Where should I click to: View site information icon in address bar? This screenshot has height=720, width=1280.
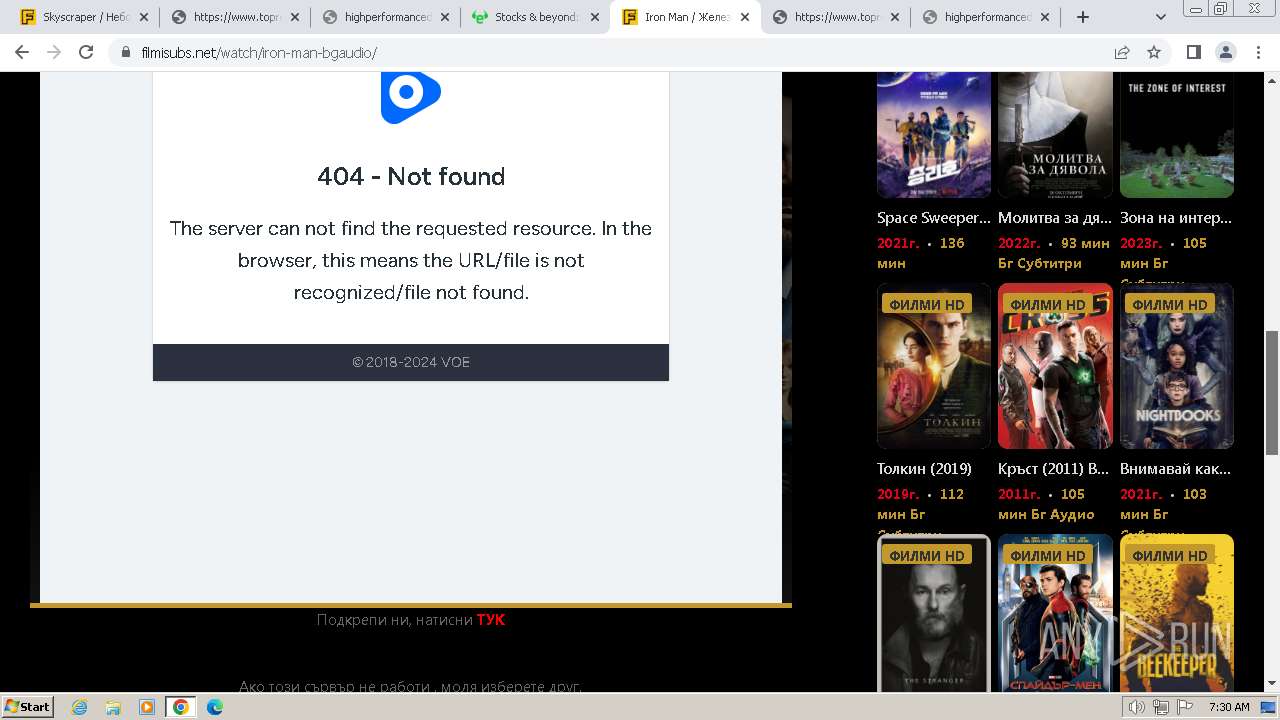point(126,52)
